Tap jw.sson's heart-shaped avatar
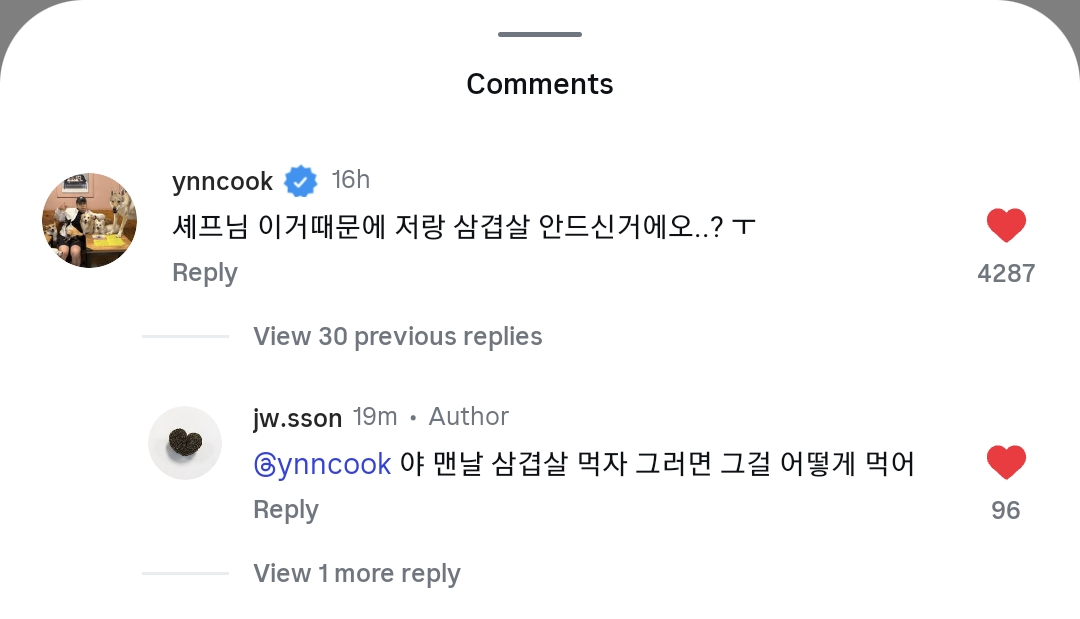Screen dimensions: 1080x619 [185, 443]
